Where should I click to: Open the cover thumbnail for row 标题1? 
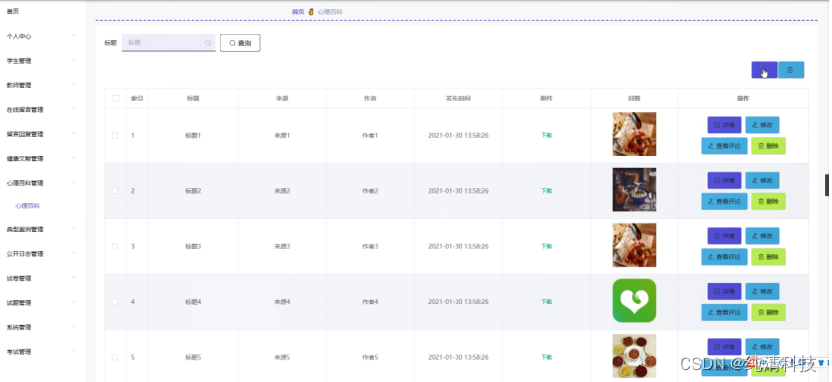click(634, 134)
